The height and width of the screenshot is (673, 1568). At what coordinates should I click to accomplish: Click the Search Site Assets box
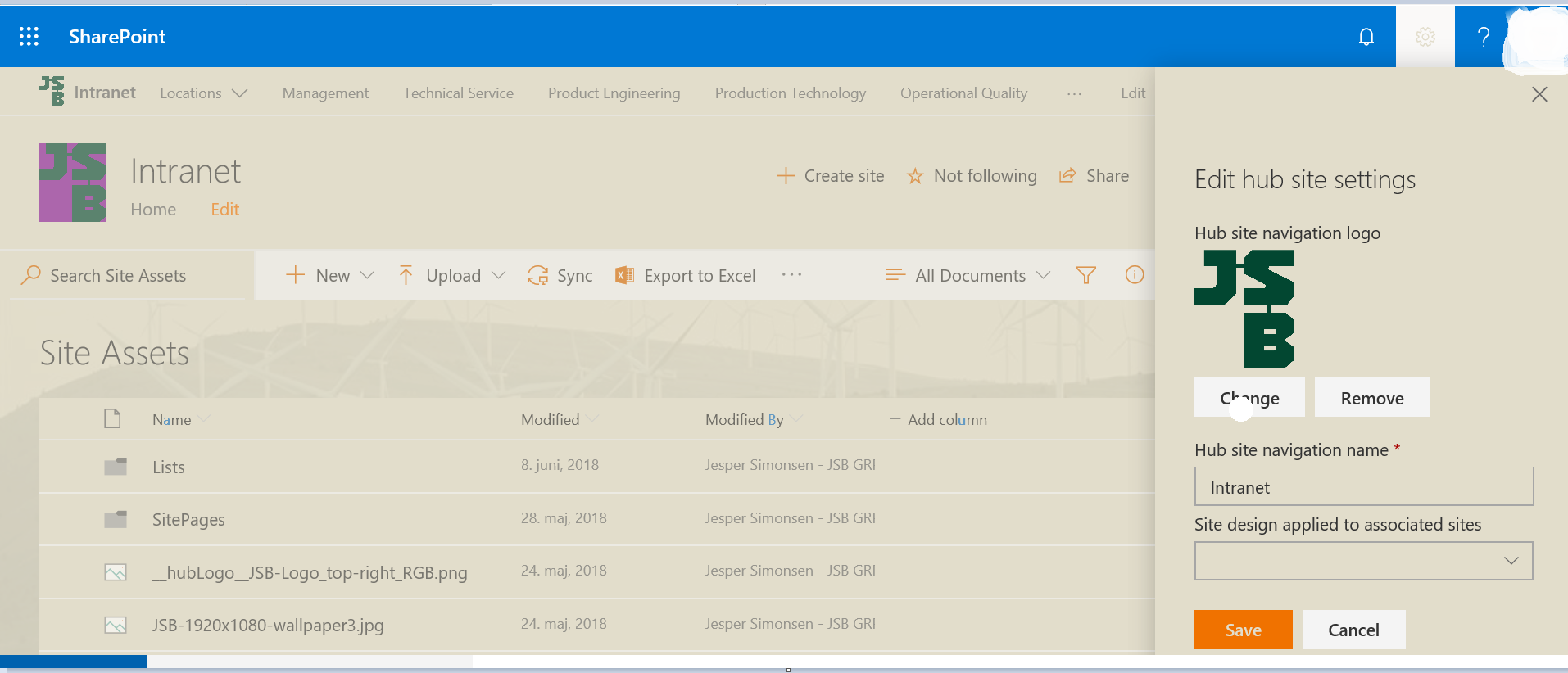(x=128, y=275)
